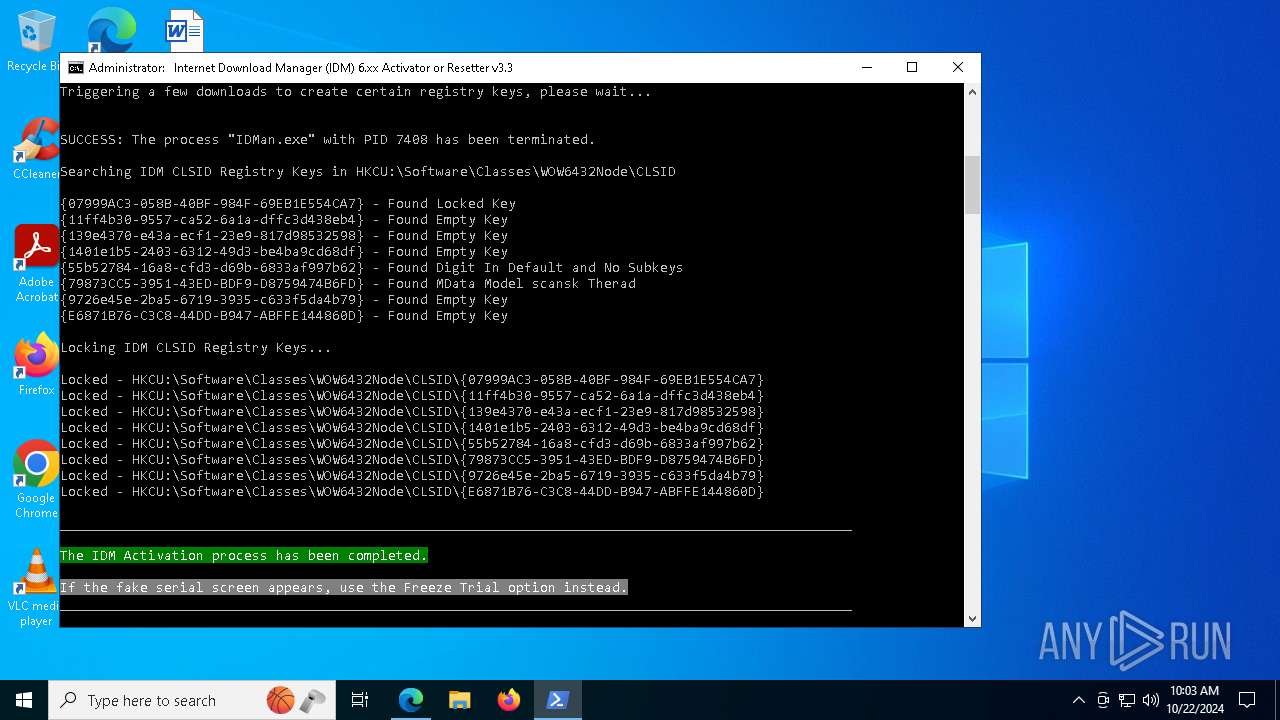1280x720 pixels.
Task: Open the clock showing 10:03 AM
Action: pyautogui.click(x=1194, y=699)
